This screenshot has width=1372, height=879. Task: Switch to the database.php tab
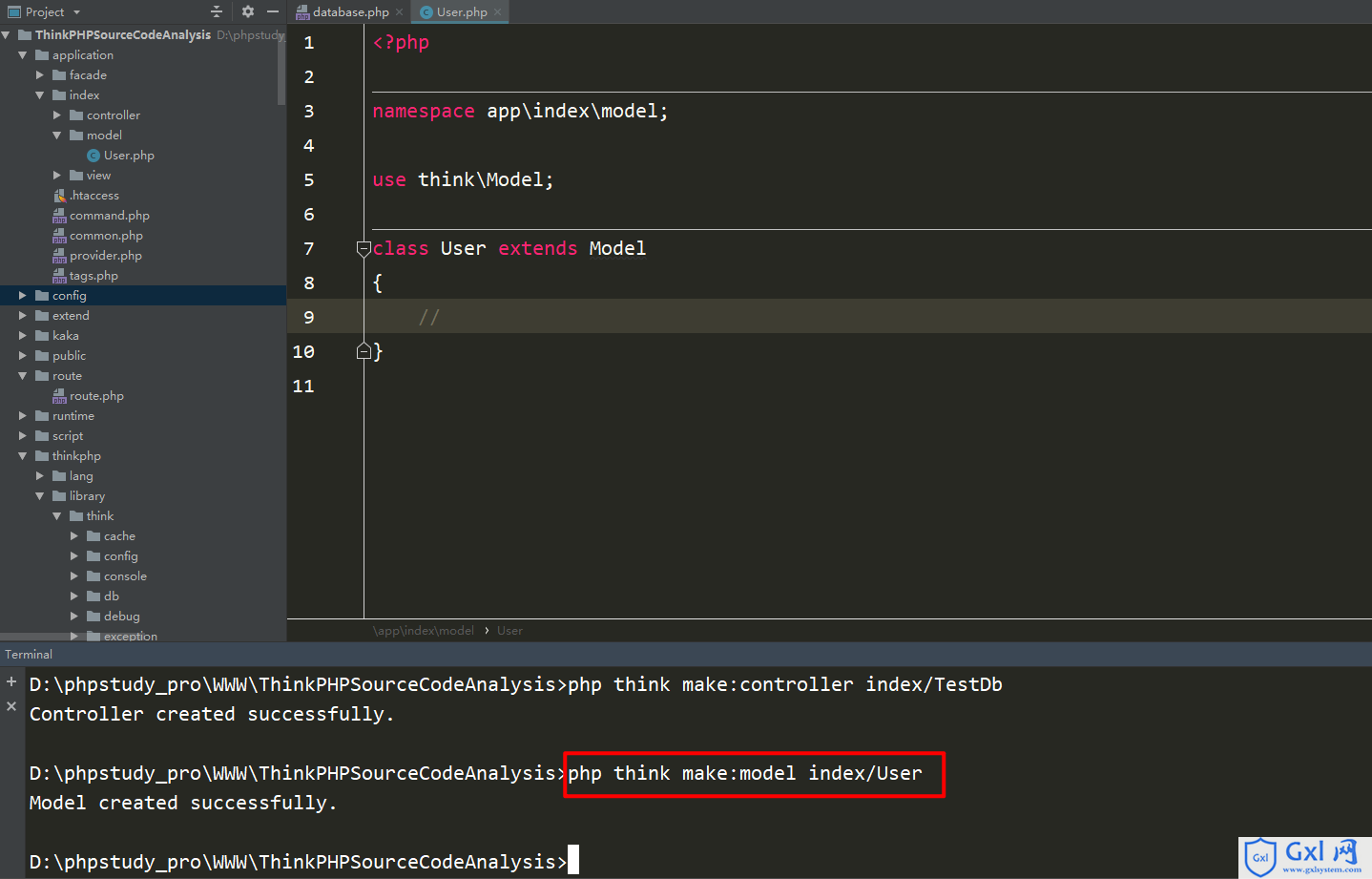pos(350,12)
